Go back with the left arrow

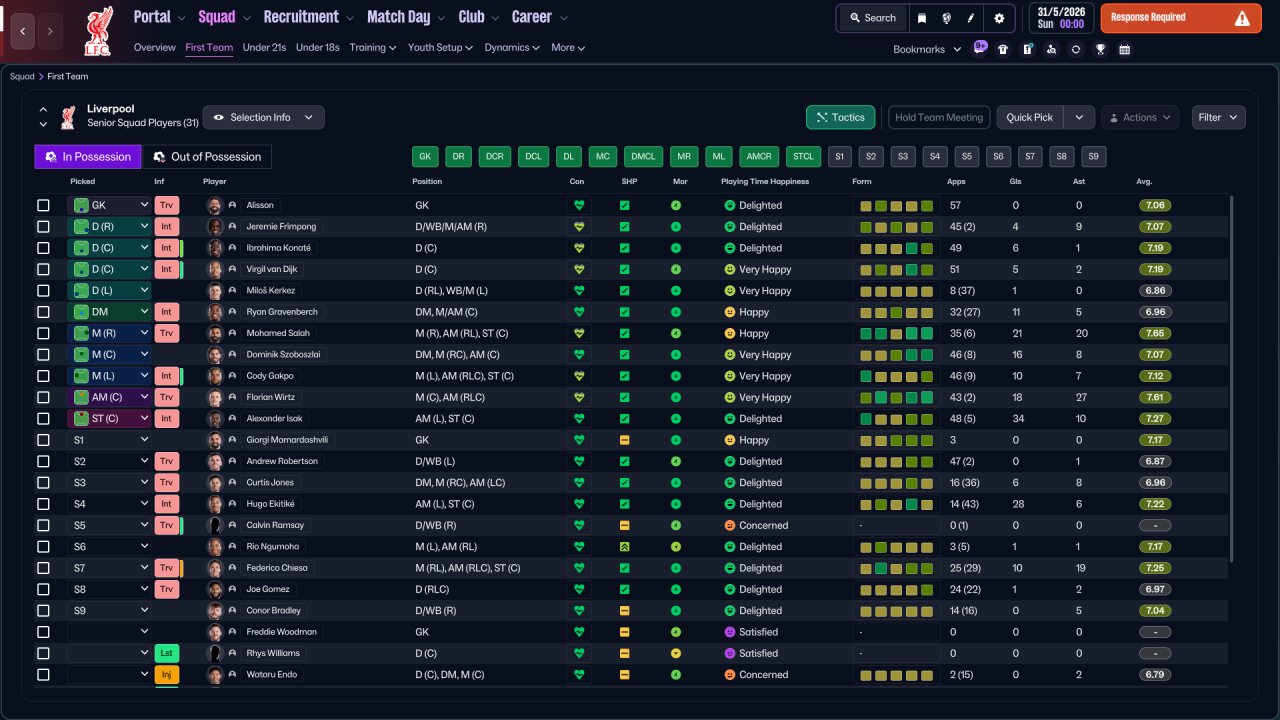point(23,32)
